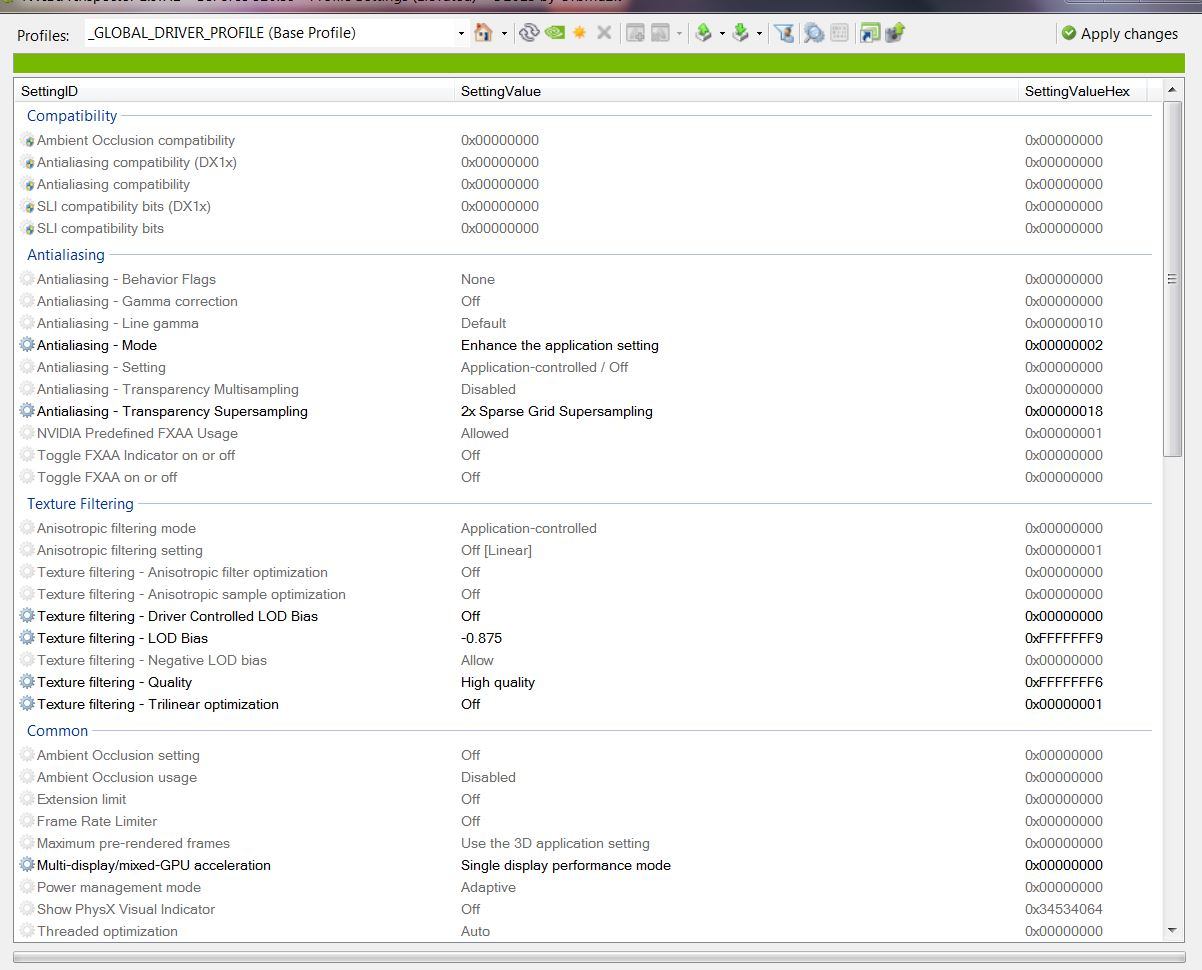Select the 'Enhance the application setting' value
The image size is (1202, 970).
coord(560,345)
